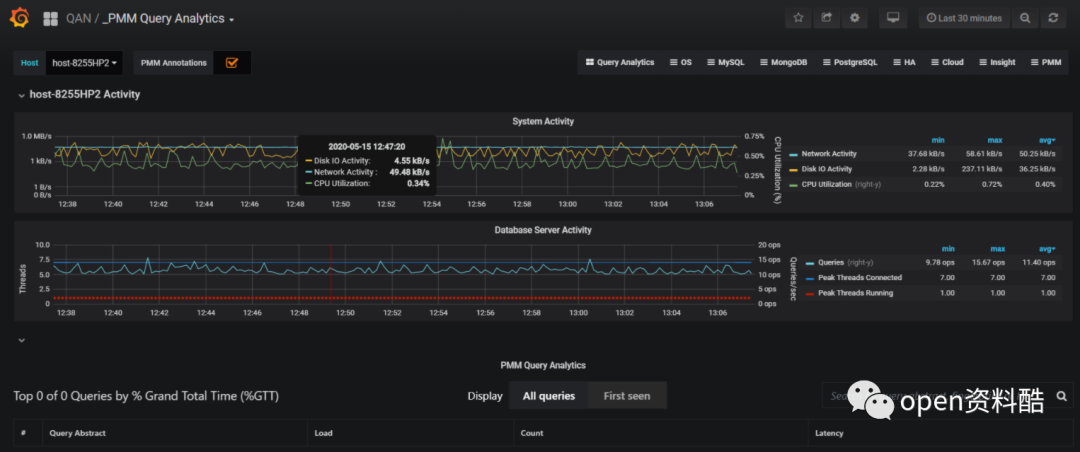Sort System Activity legend by min
1080x452 pixels.
click(938, 140)
